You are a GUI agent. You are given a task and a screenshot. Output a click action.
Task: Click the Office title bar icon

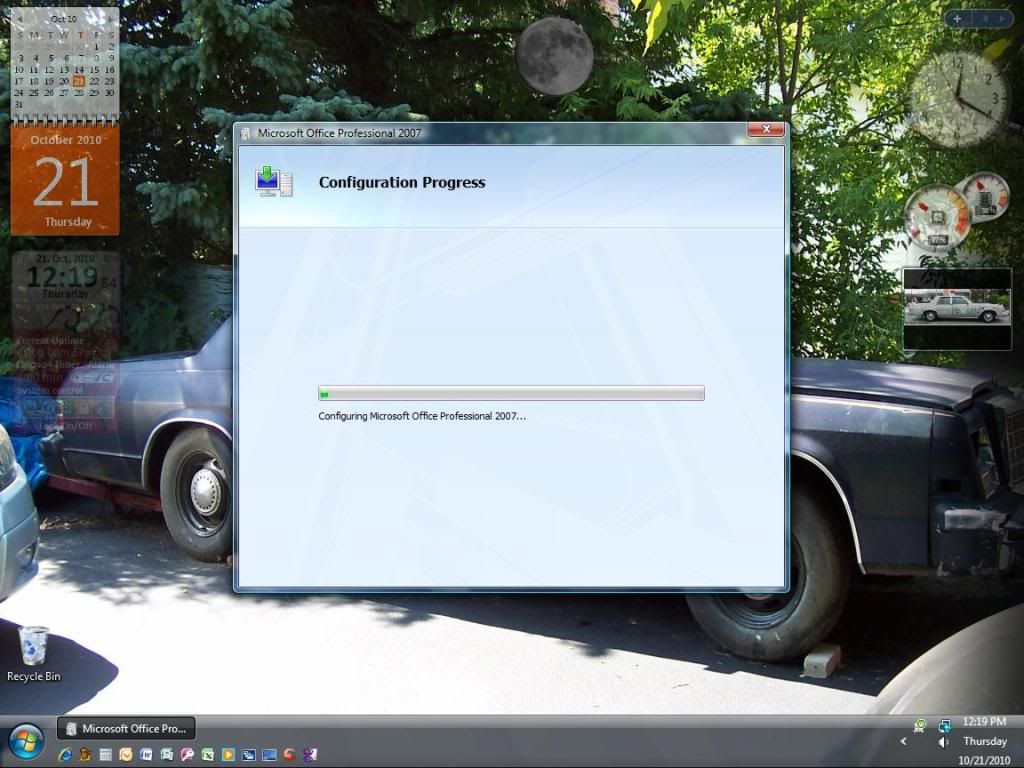(x=246, y=133)
